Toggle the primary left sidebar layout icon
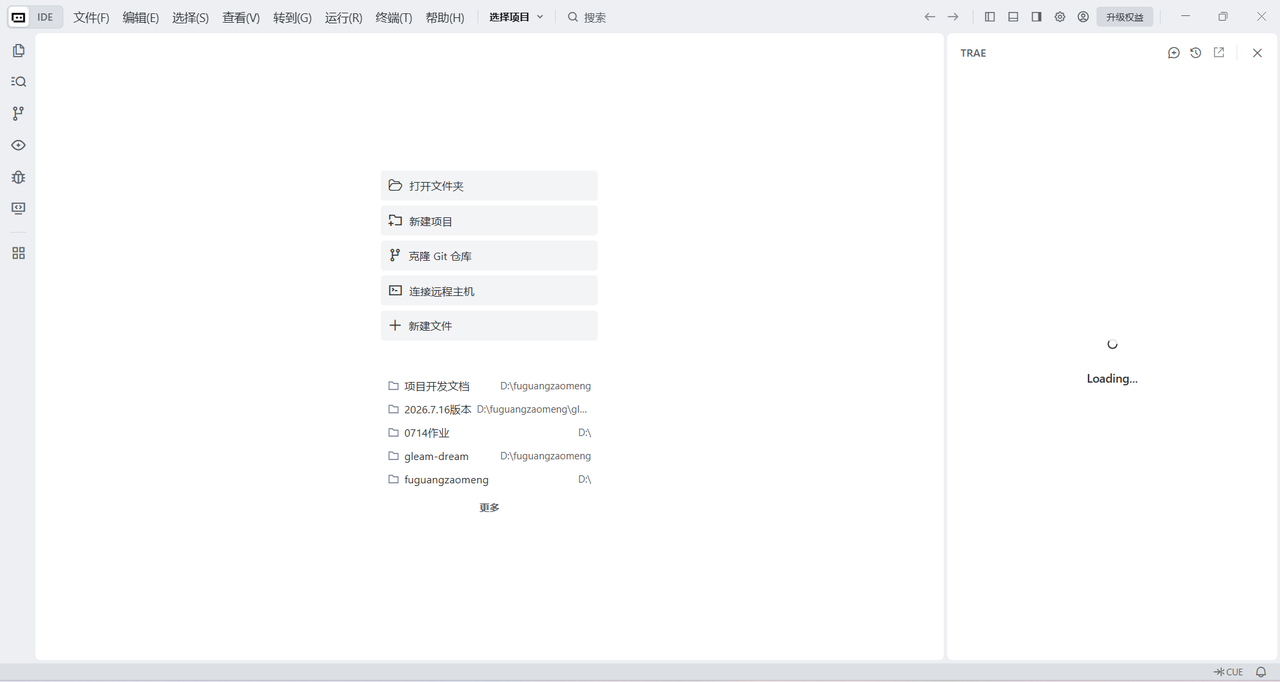1280x682 pixels. [x=990, y=17]
